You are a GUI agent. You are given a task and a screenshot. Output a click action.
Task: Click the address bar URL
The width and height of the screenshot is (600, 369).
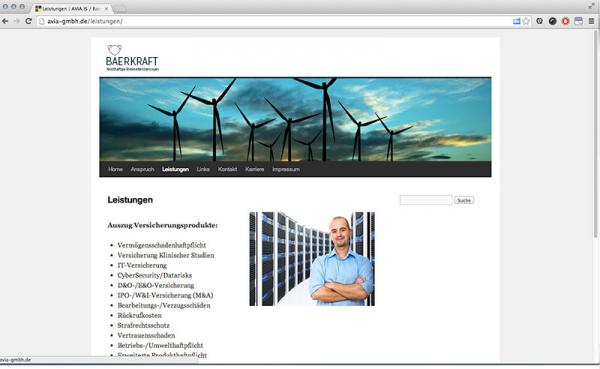[x=85, y=21]
